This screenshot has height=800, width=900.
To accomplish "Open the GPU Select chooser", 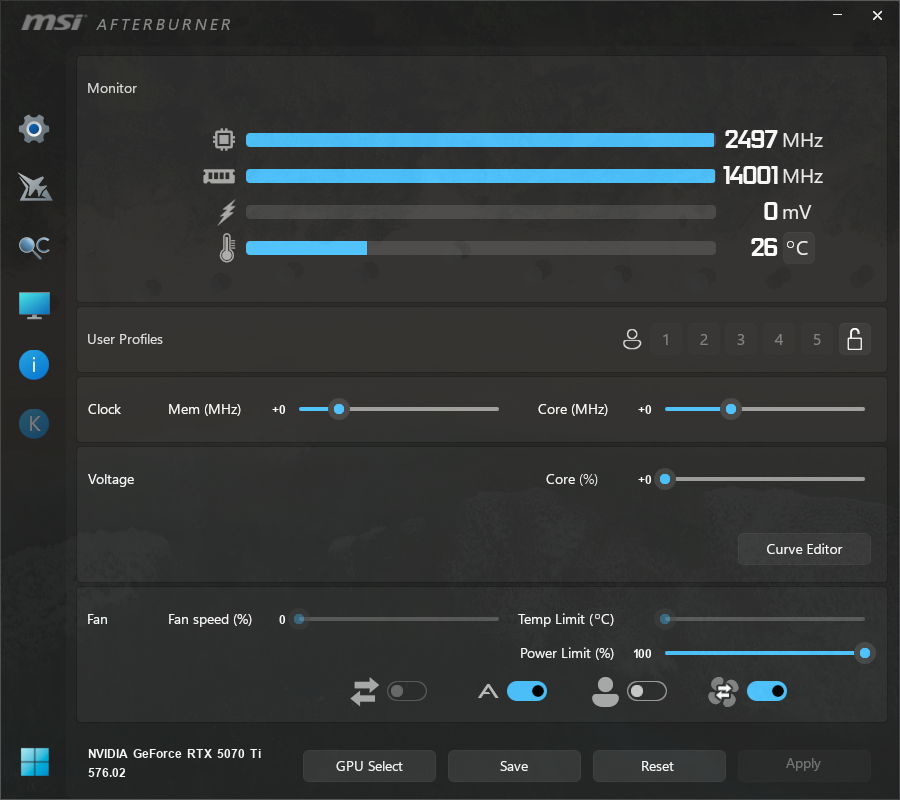I will (369, 766).
